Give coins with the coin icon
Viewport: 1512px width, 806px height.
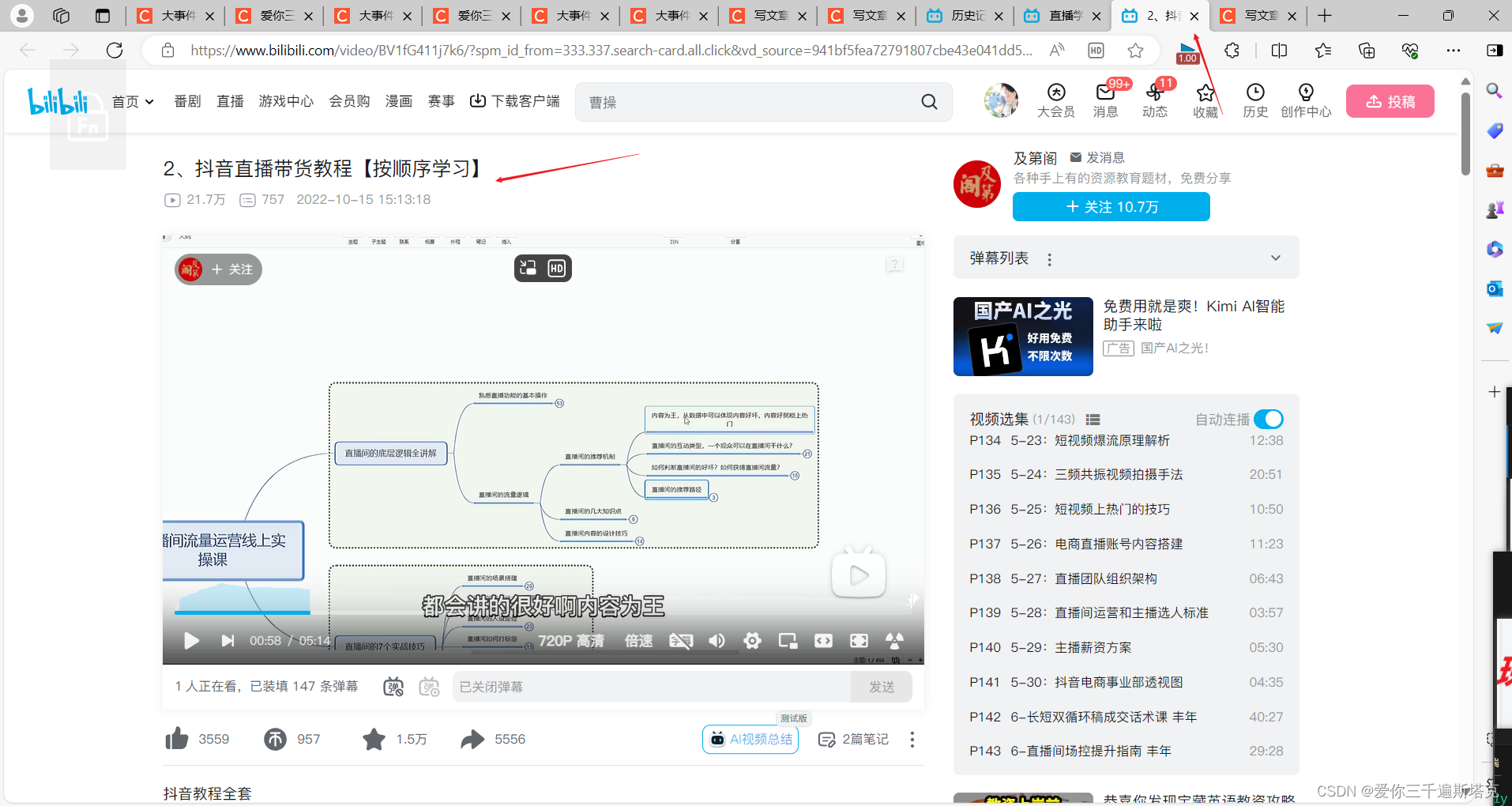(x=275, y=739)
